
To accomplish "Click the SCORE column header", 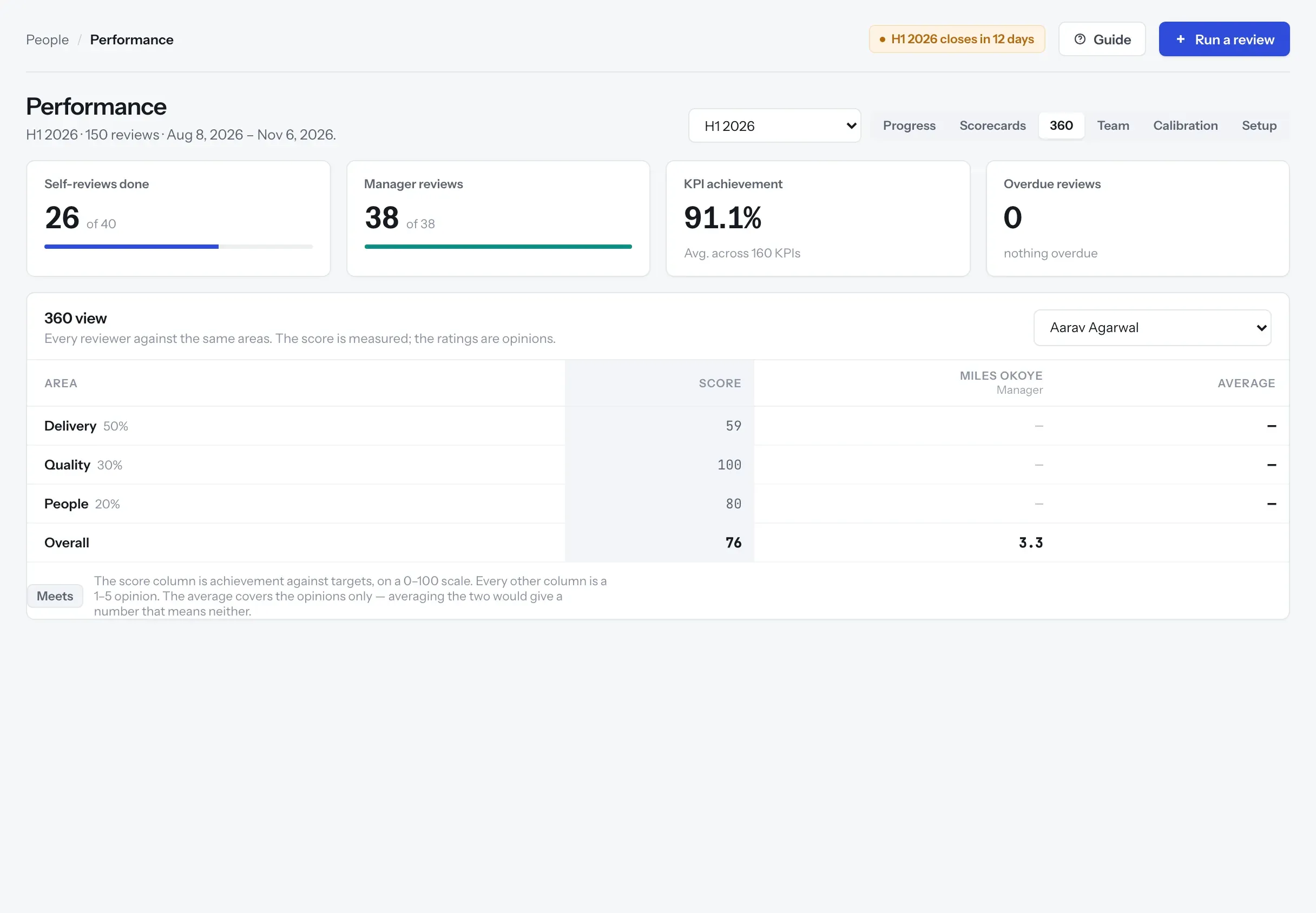I will click(720, 383).
